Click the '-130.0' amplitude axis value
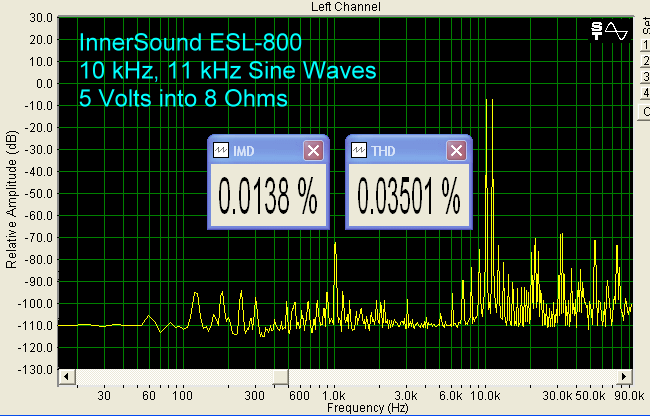Viewport: 650px width, 416px height. point(36,369)
